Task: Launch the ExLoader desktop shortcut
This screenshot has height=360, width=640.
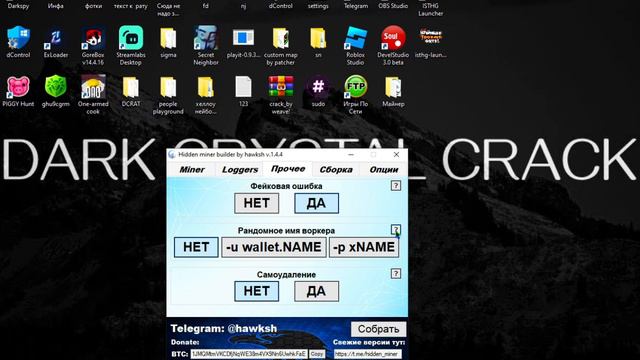Action: point(56,38)
